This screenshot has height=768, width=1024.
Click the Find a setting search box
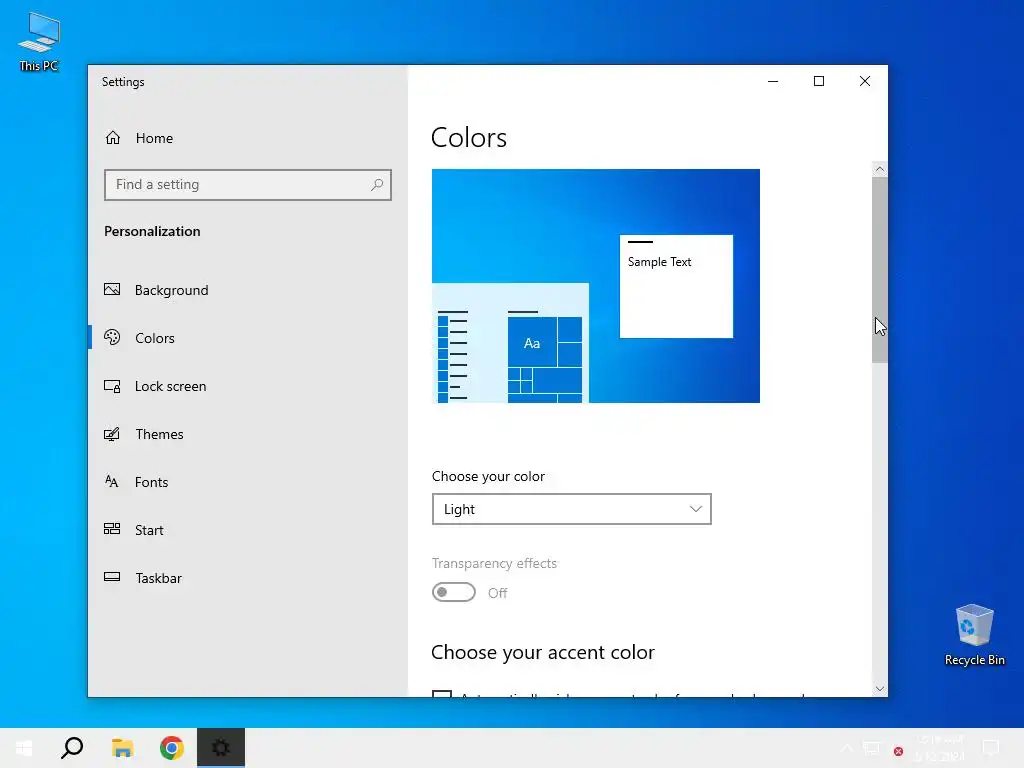(x=248, y=185)
